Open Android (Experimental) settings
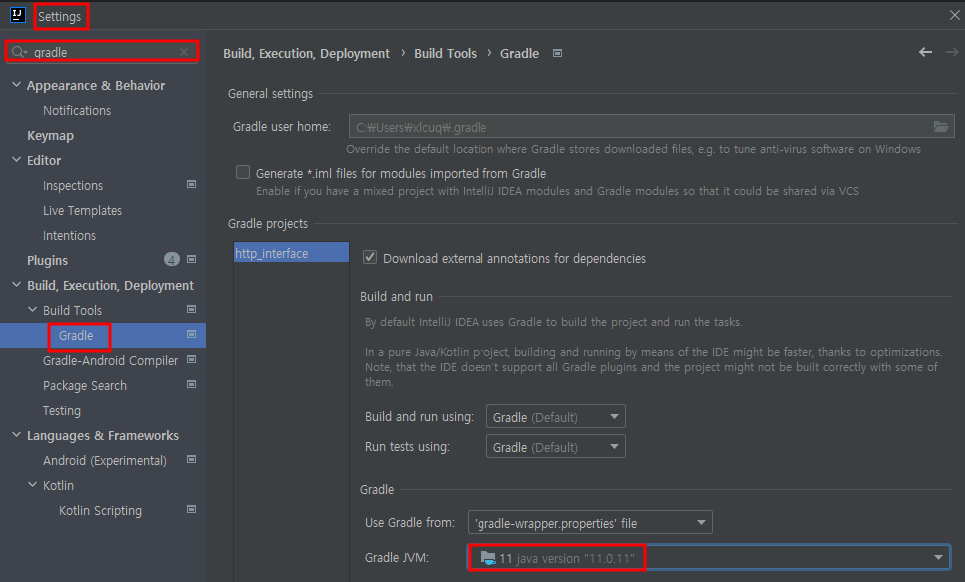This screenshot has width=965, height=582. [x=105, y=460]
